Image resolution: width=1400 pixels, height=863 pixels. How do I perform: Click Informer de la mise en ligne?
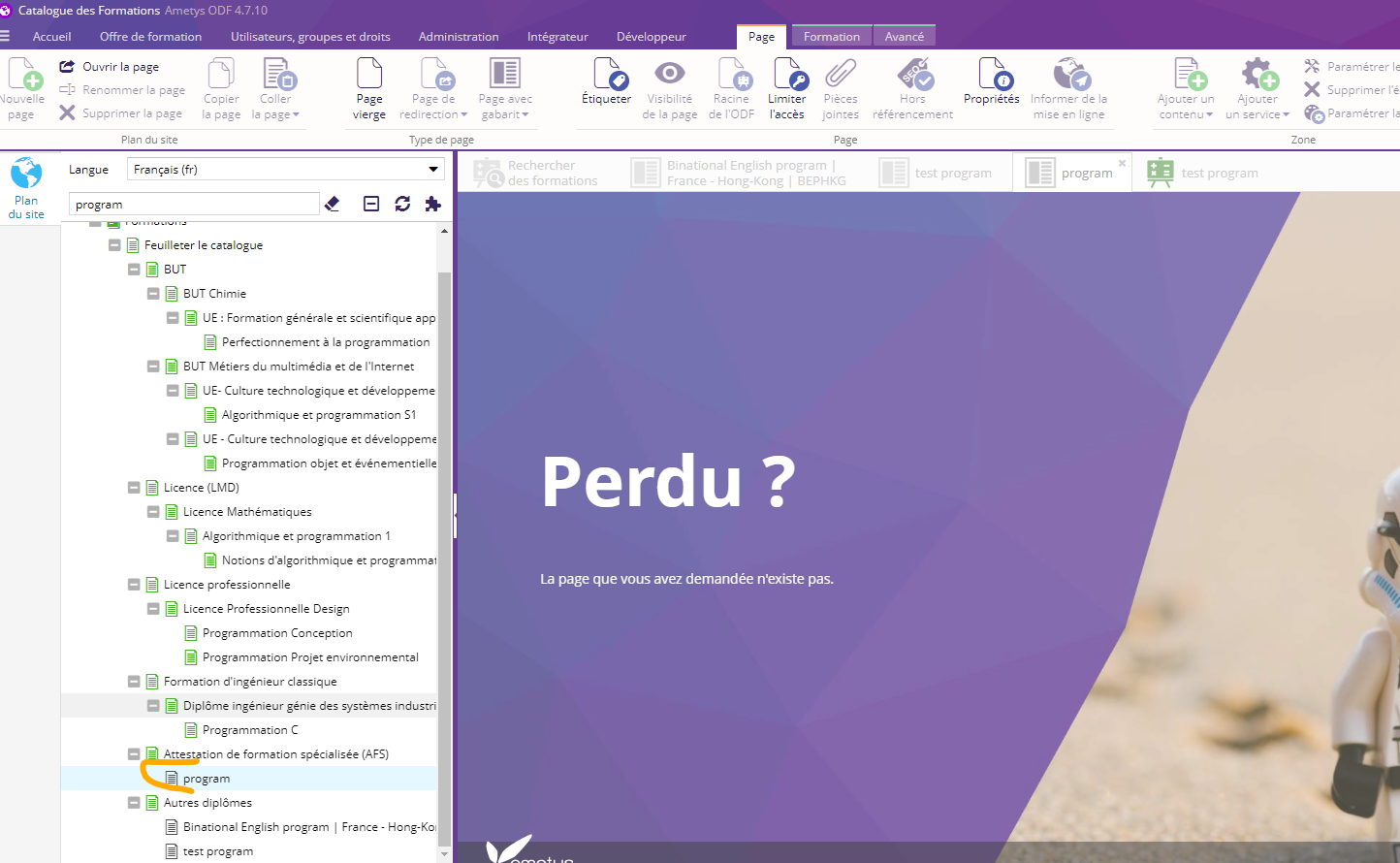coord(1069,88)
